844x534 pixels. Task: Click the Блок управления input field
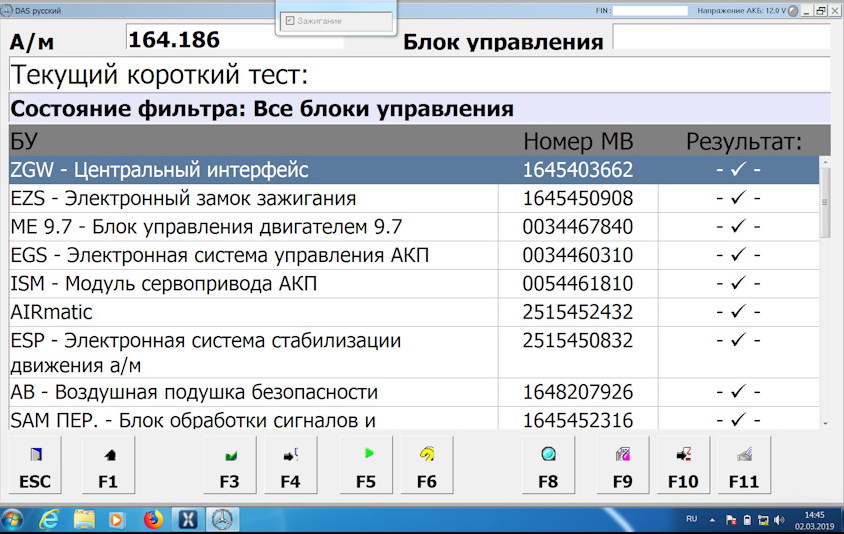point(720,38)
